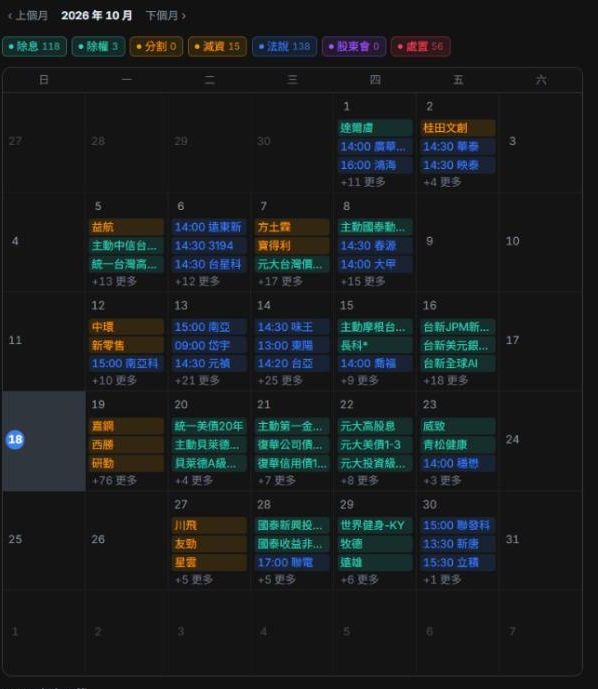The image size is (598, 689).
Task: Open the 14:00 遠東新 event
Action: pos(209,227)
